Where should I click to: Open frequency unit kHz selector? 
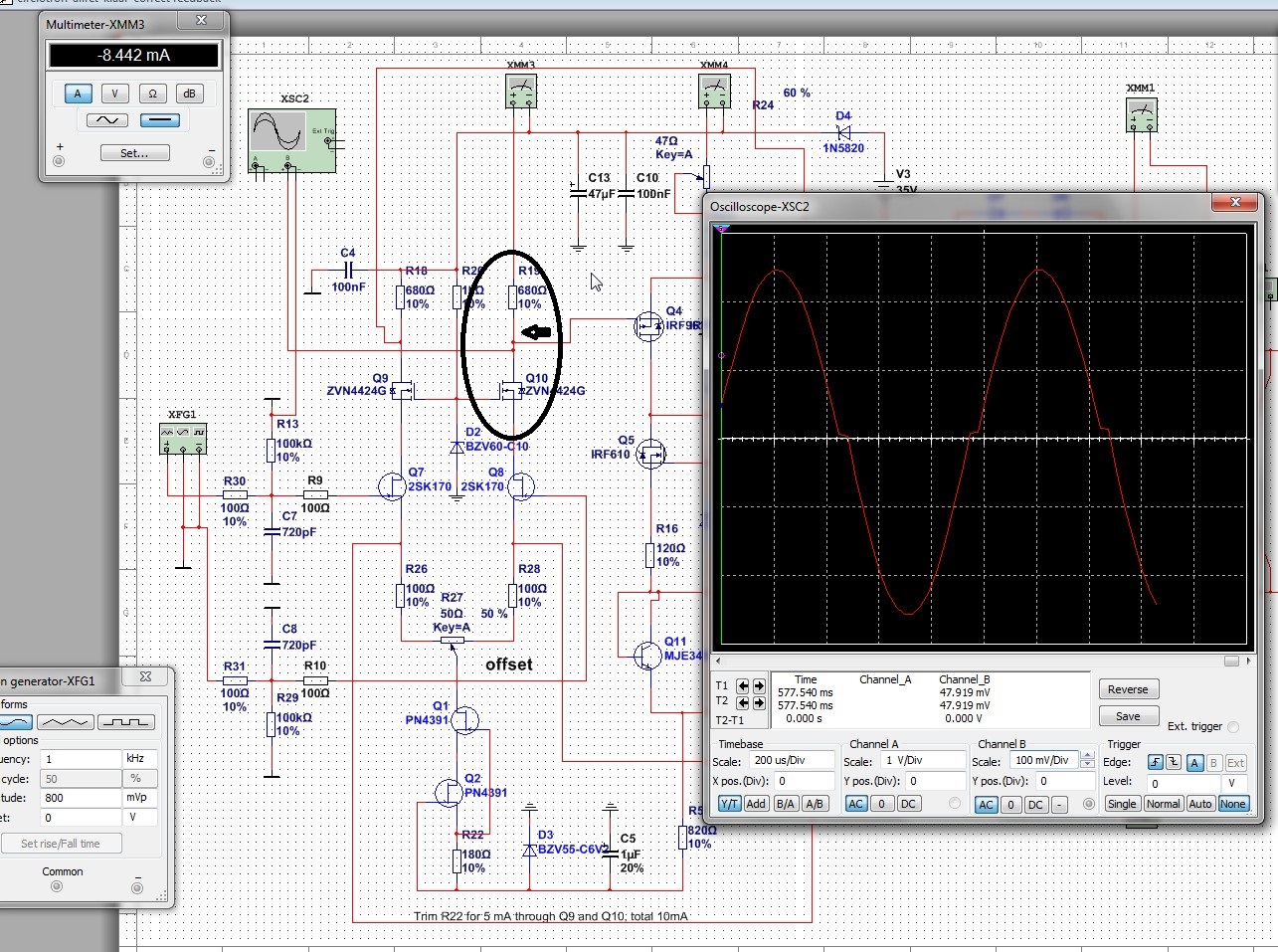tap(139, 759)
